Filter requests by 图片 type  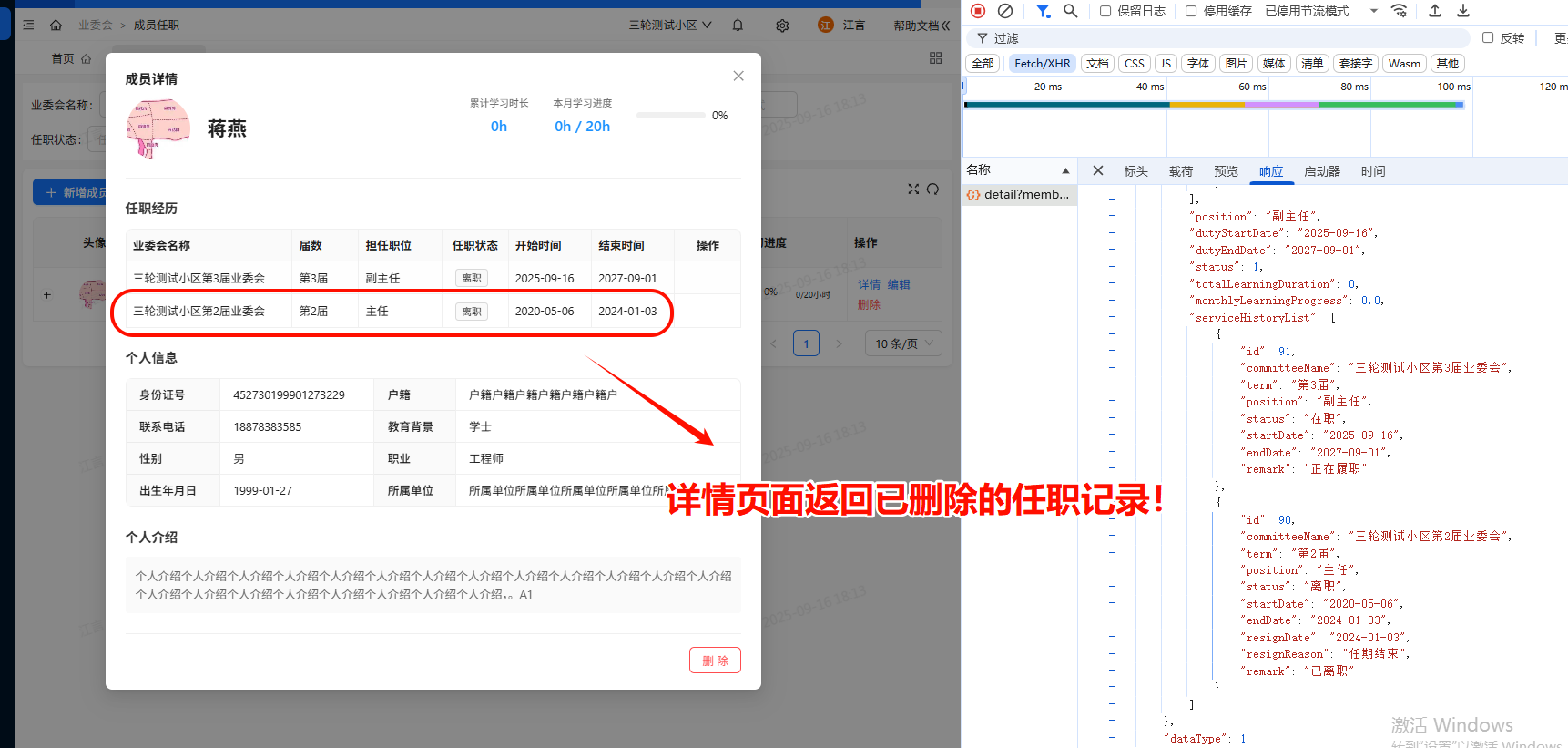1236,63
